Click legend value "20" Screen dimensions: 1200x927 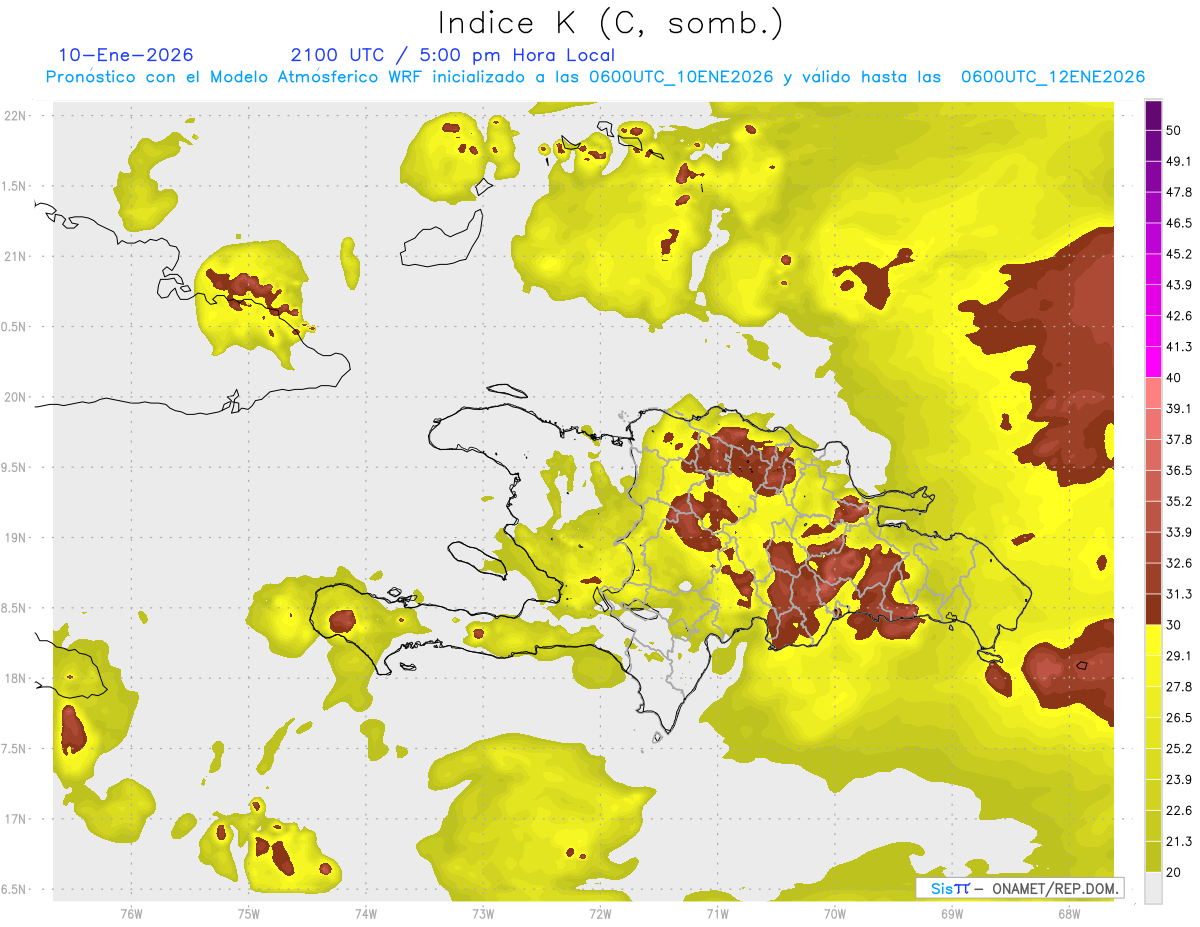point(1175,872)
